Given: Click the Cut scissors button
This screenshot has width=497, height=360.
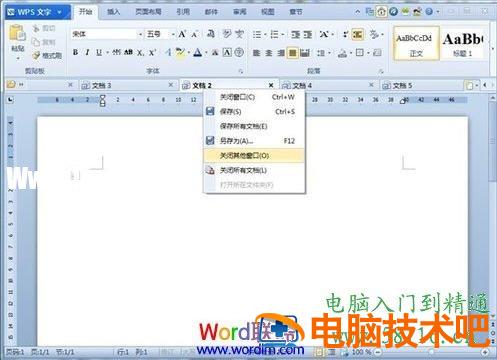Looking at the screenshot, I should (x=44, y=29).
